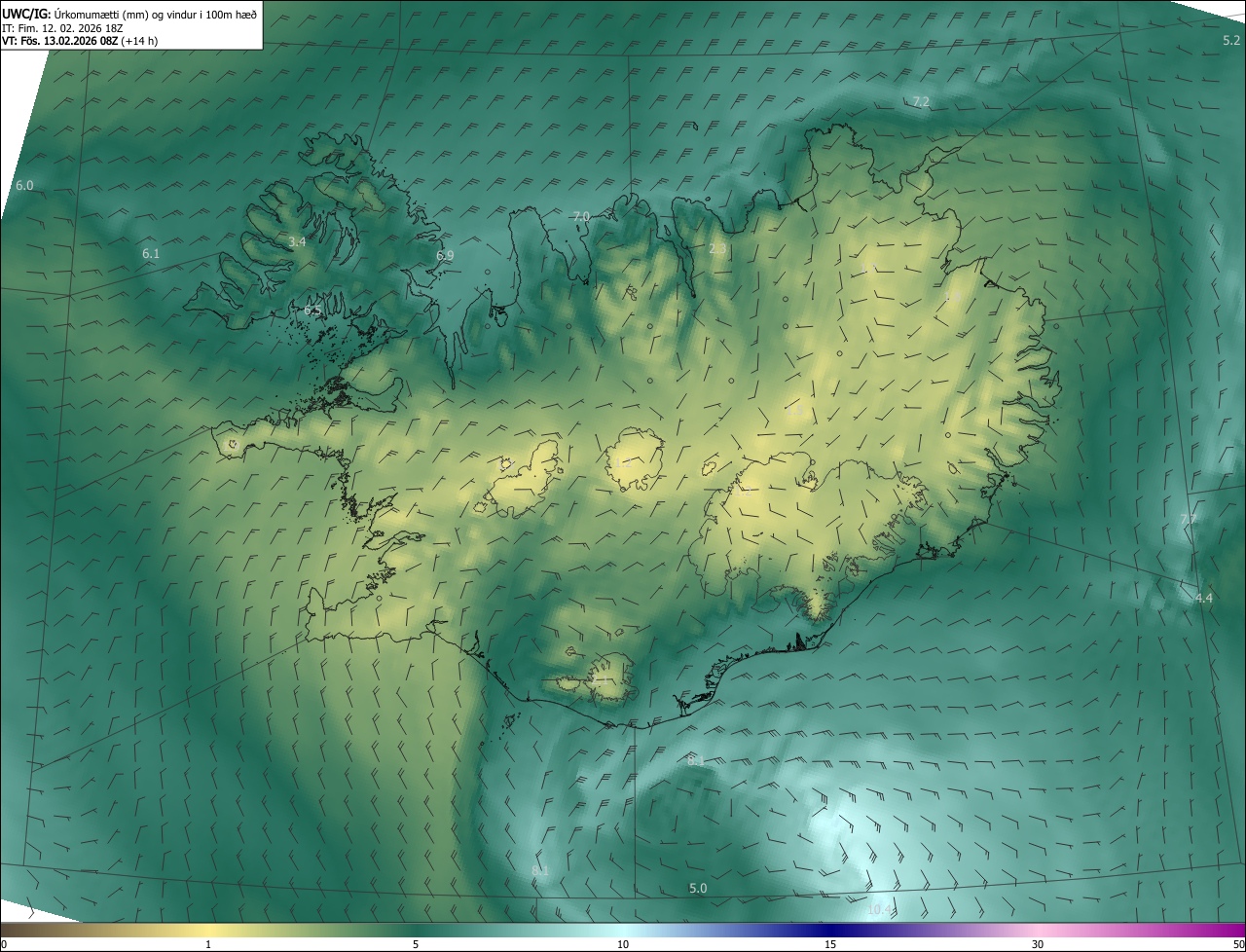Image resolution: width=1246 pixels, height=952 pixels.
Task: Click the 4.4 value on the map
Action: coord(1204,598)
